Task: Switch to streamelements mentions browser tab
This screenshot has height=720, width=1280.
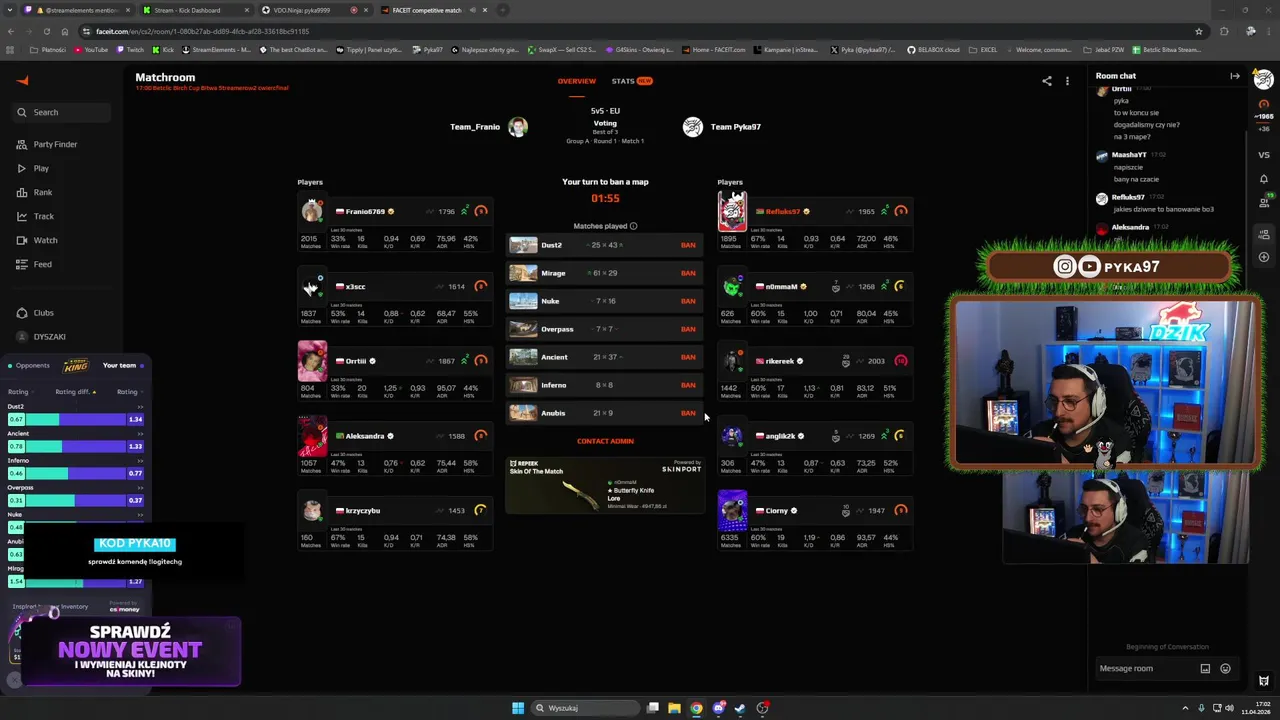Action: [x=76, y=10]
